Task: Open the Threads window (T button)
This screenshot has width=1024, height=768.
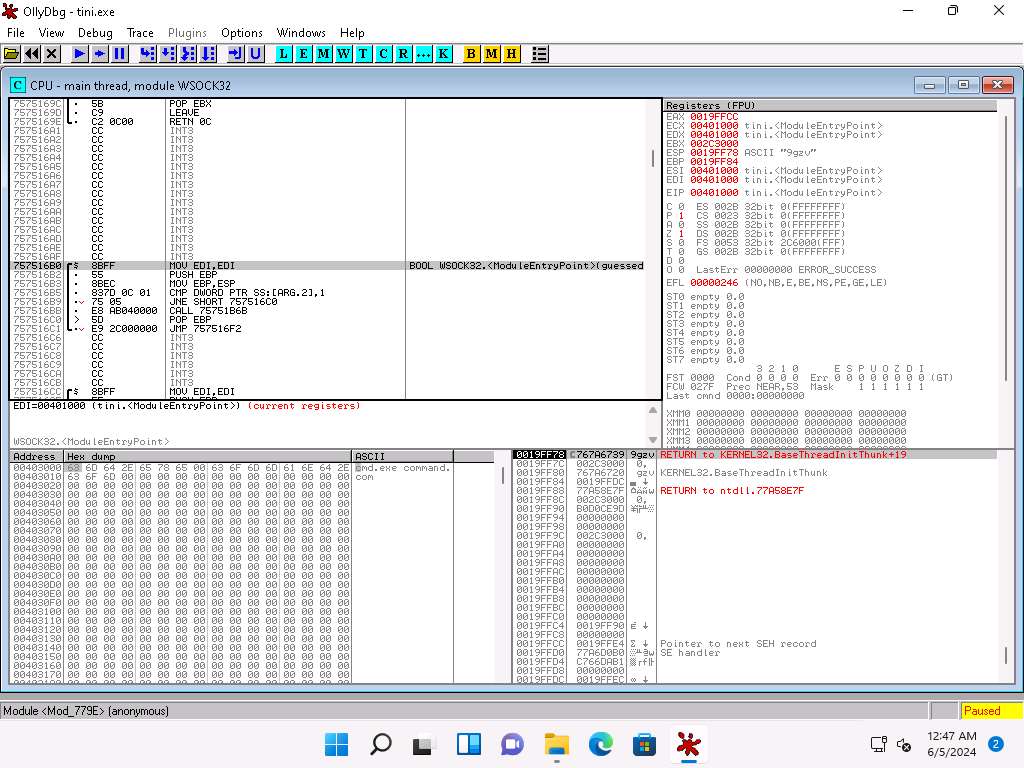Action: [x=363, y=53]
